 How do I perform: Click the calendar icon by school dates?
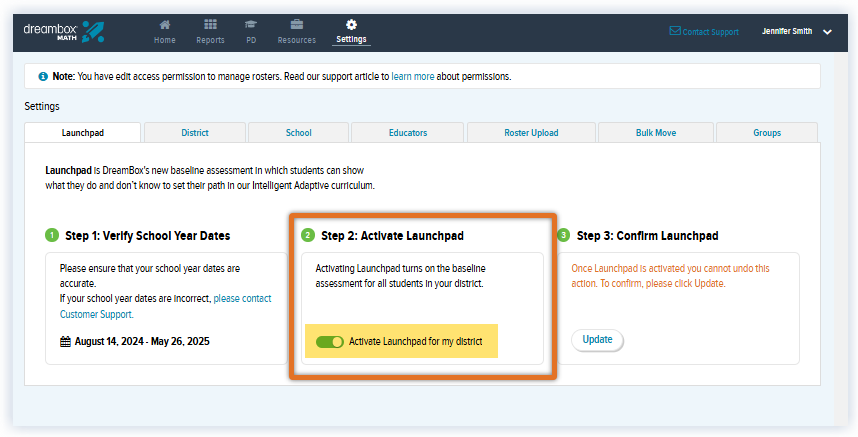[x=65, y=342]
